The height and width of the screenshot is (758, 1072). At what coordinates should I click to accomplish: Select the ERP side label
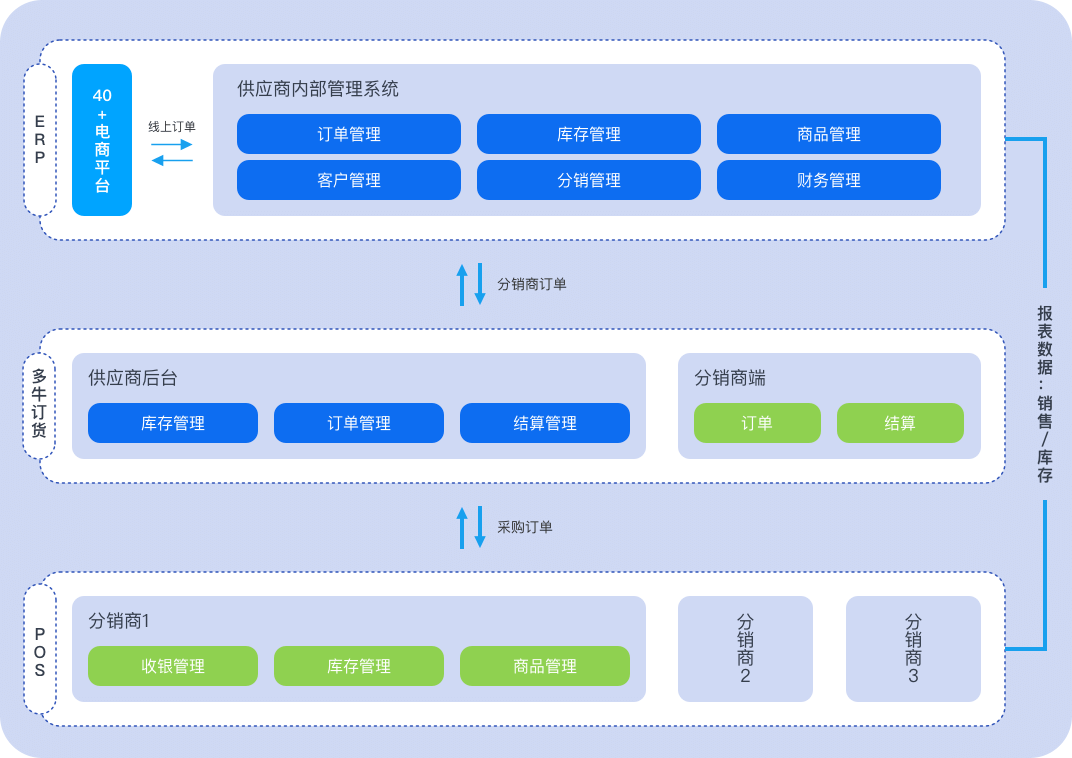click(40, 140)
